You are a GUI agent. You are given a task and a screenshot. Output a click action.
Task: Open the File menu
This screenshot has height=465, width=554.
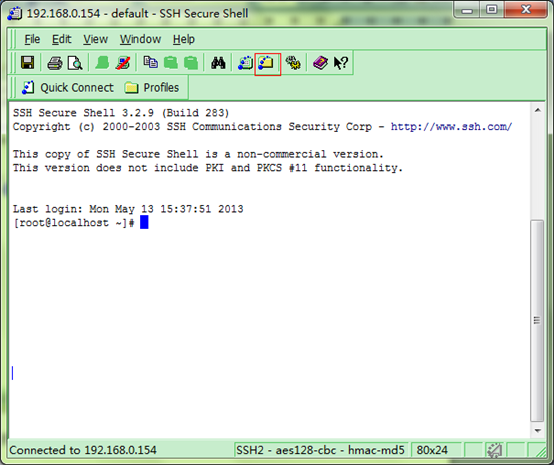[32, 39]
